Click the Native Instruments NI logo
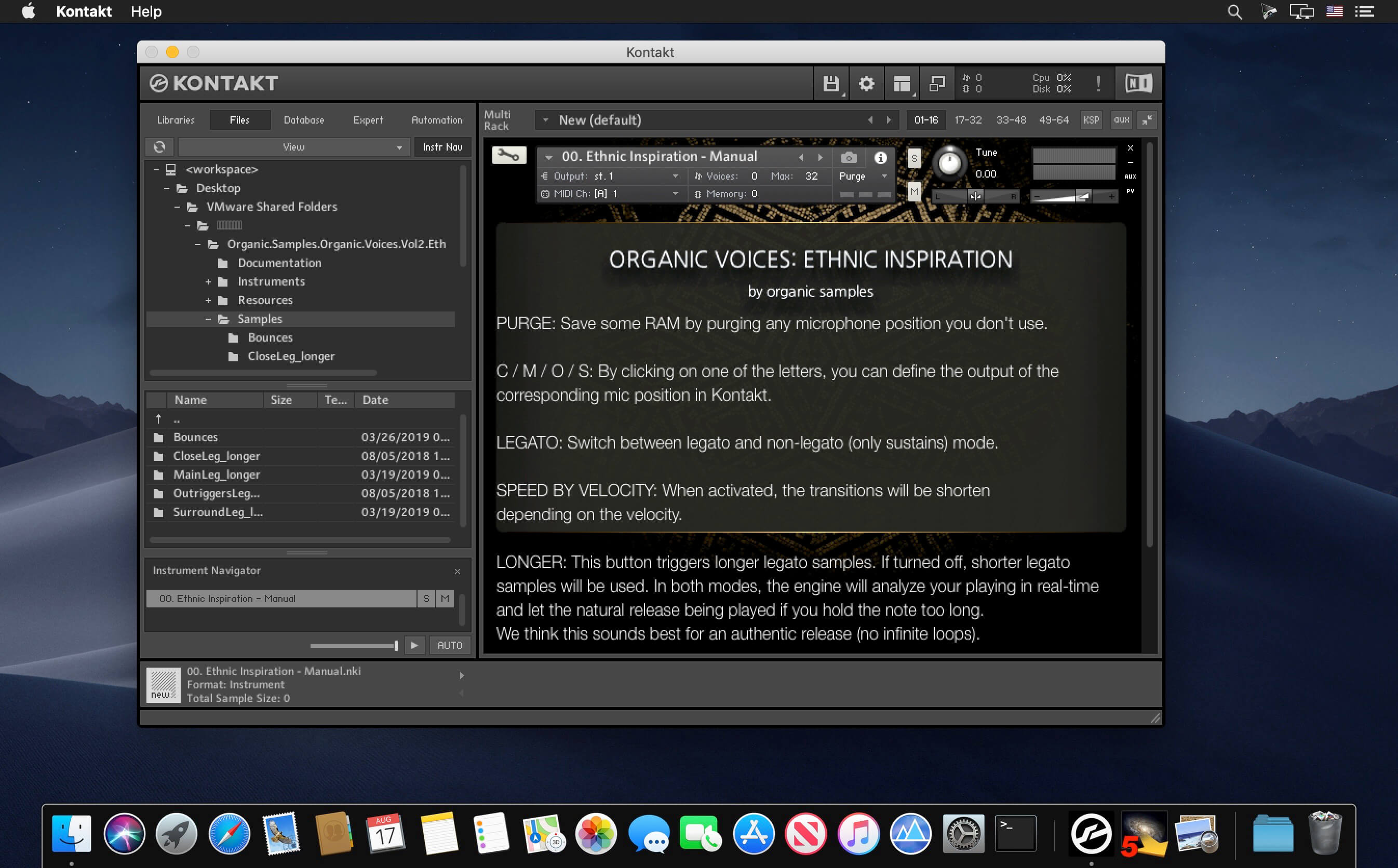 [x=1138, y=84]
